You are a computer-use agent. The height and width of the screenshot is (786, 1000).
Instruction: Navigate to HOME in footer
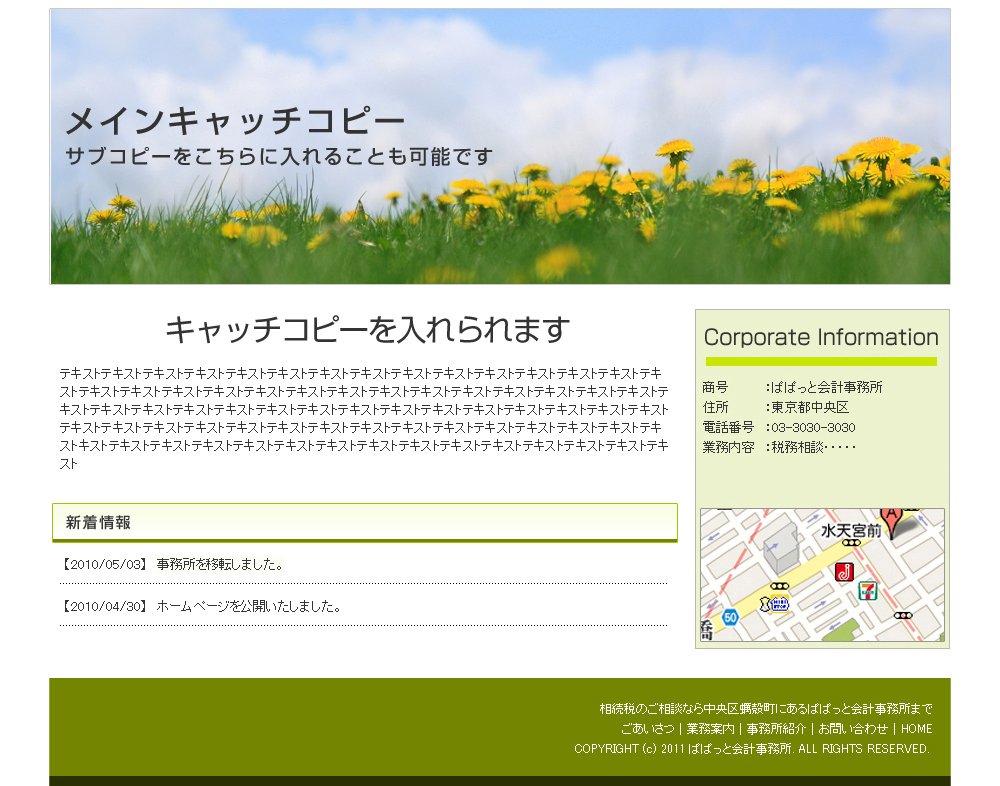point(916,729)
